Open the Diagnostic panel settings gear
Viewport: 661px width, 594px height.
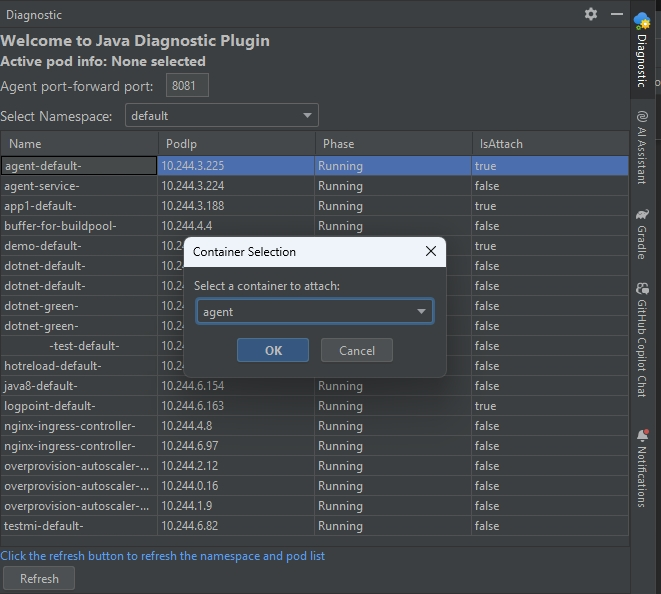pos(591,14)
